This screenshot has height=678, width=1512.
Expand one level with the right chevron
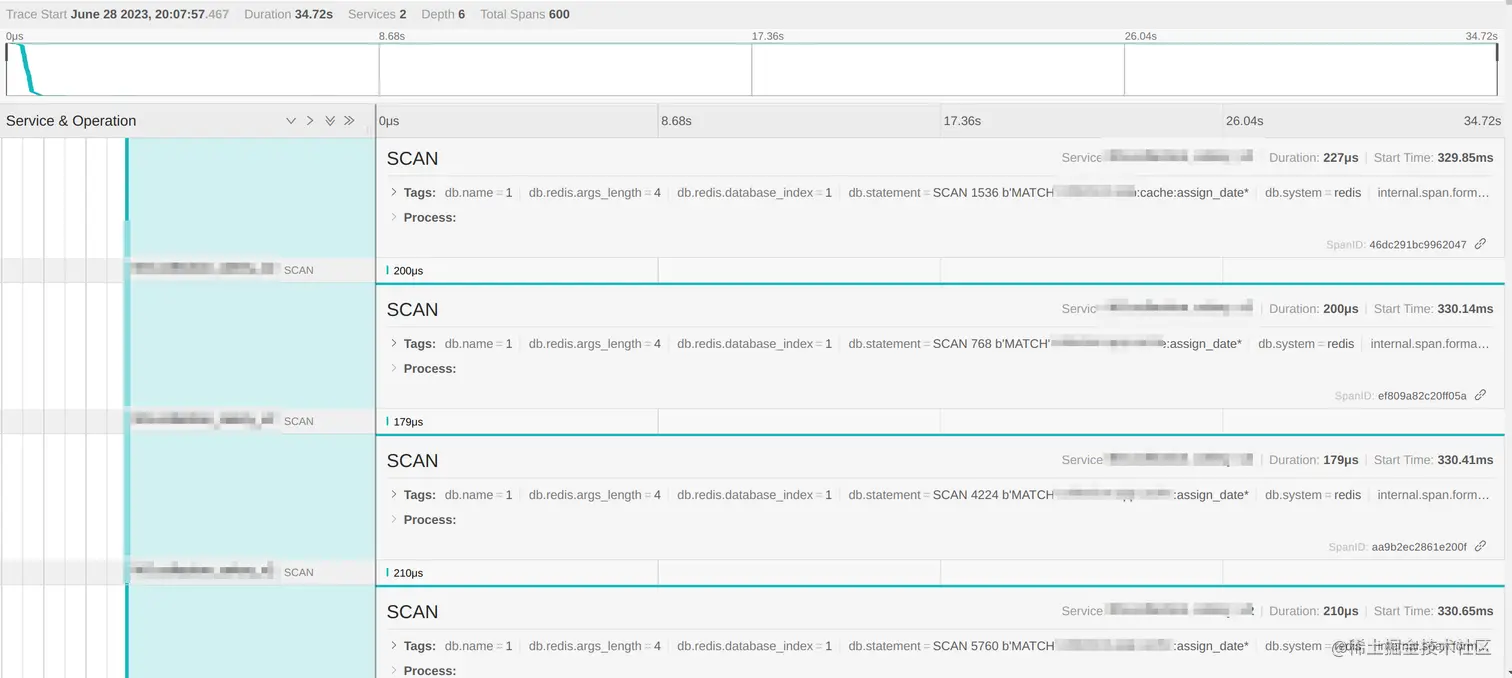310,121
